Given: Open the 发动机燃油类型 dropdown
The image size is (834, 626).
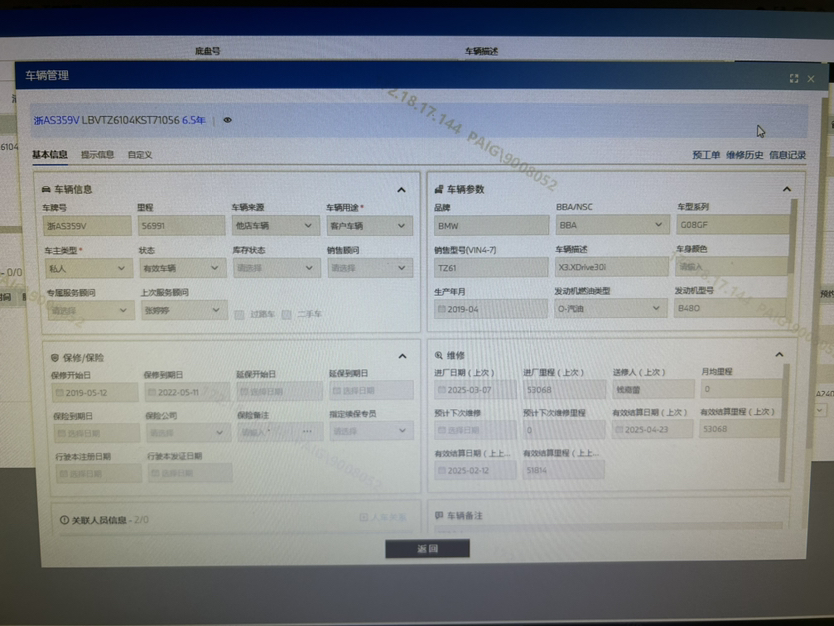Looking at the screenshot, I should click(610, 309).
